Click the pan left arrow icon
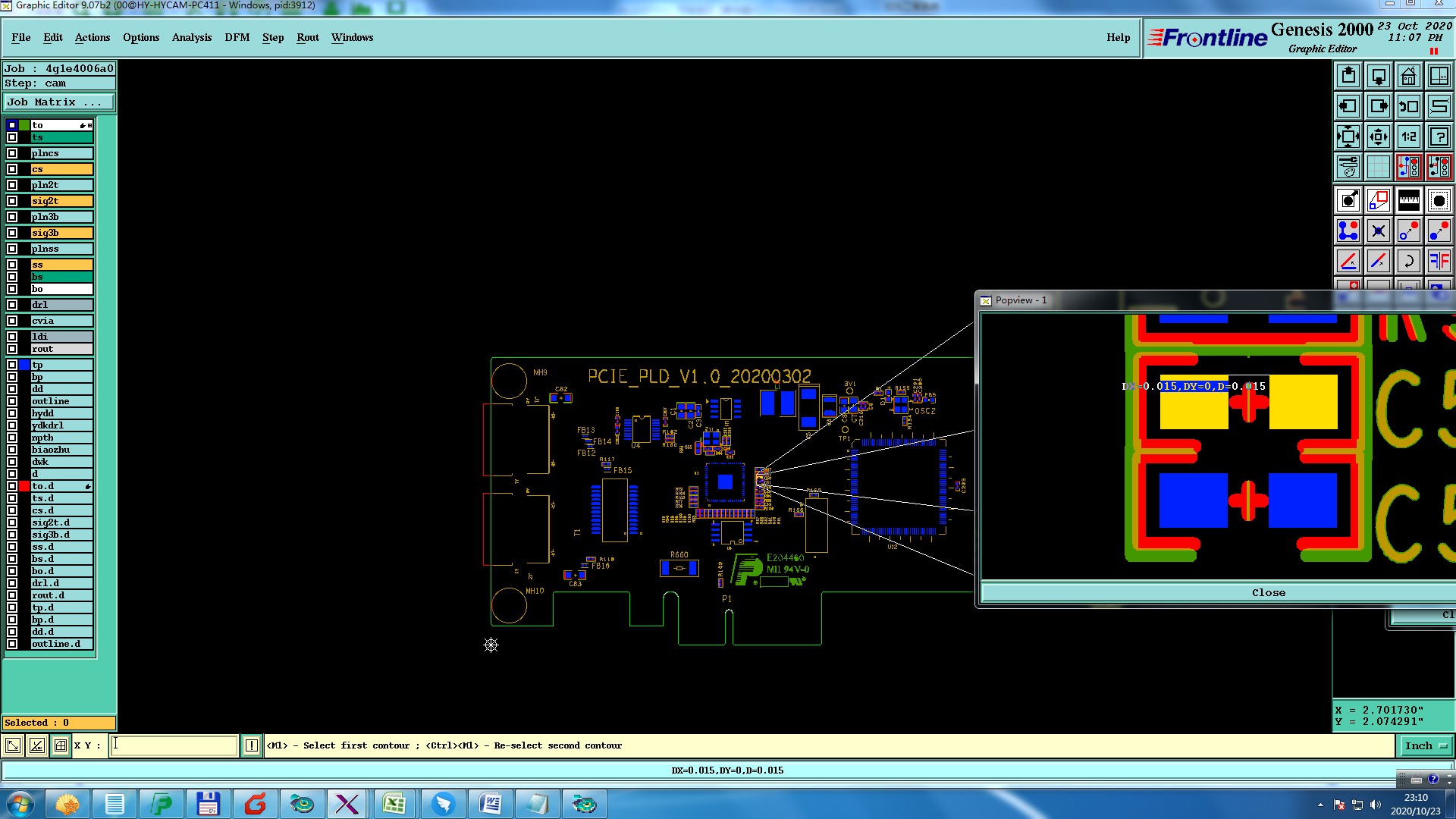The width and height of the screenshot is (1456, 819). pyautogui.click(x=1348, y=106)
